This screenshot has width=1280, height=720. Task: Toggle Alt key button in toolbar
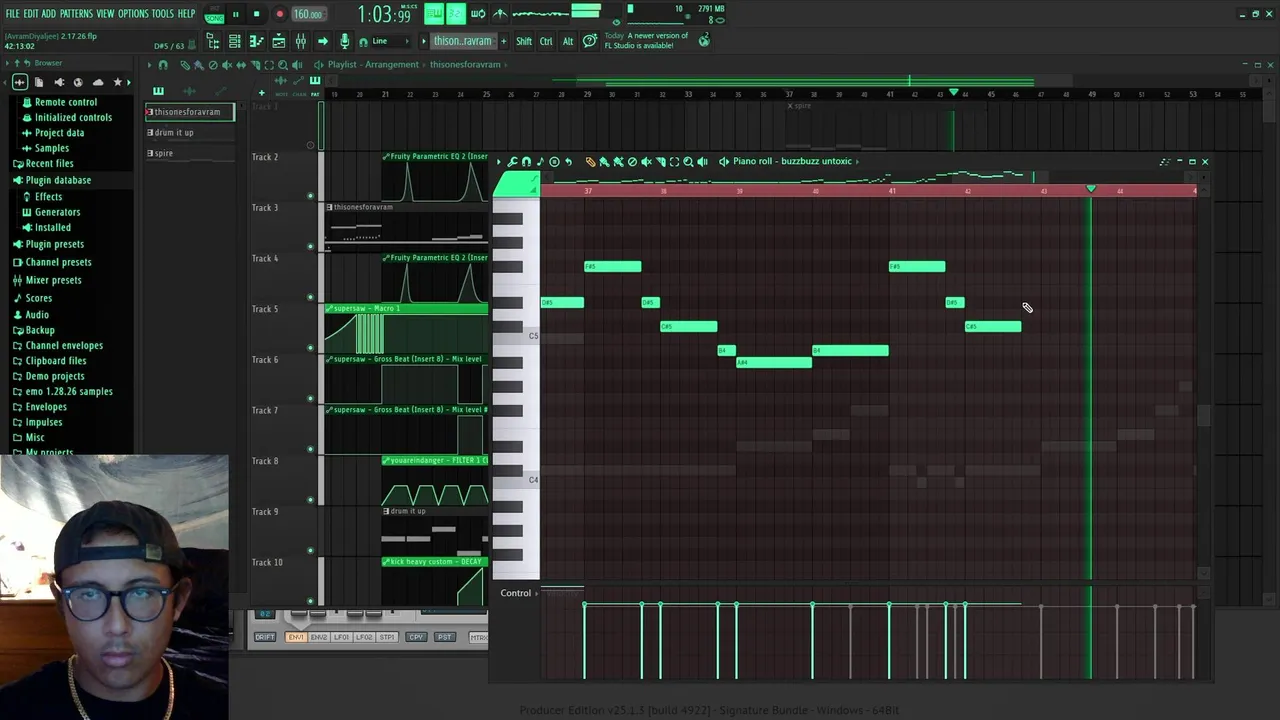(568, 41)
